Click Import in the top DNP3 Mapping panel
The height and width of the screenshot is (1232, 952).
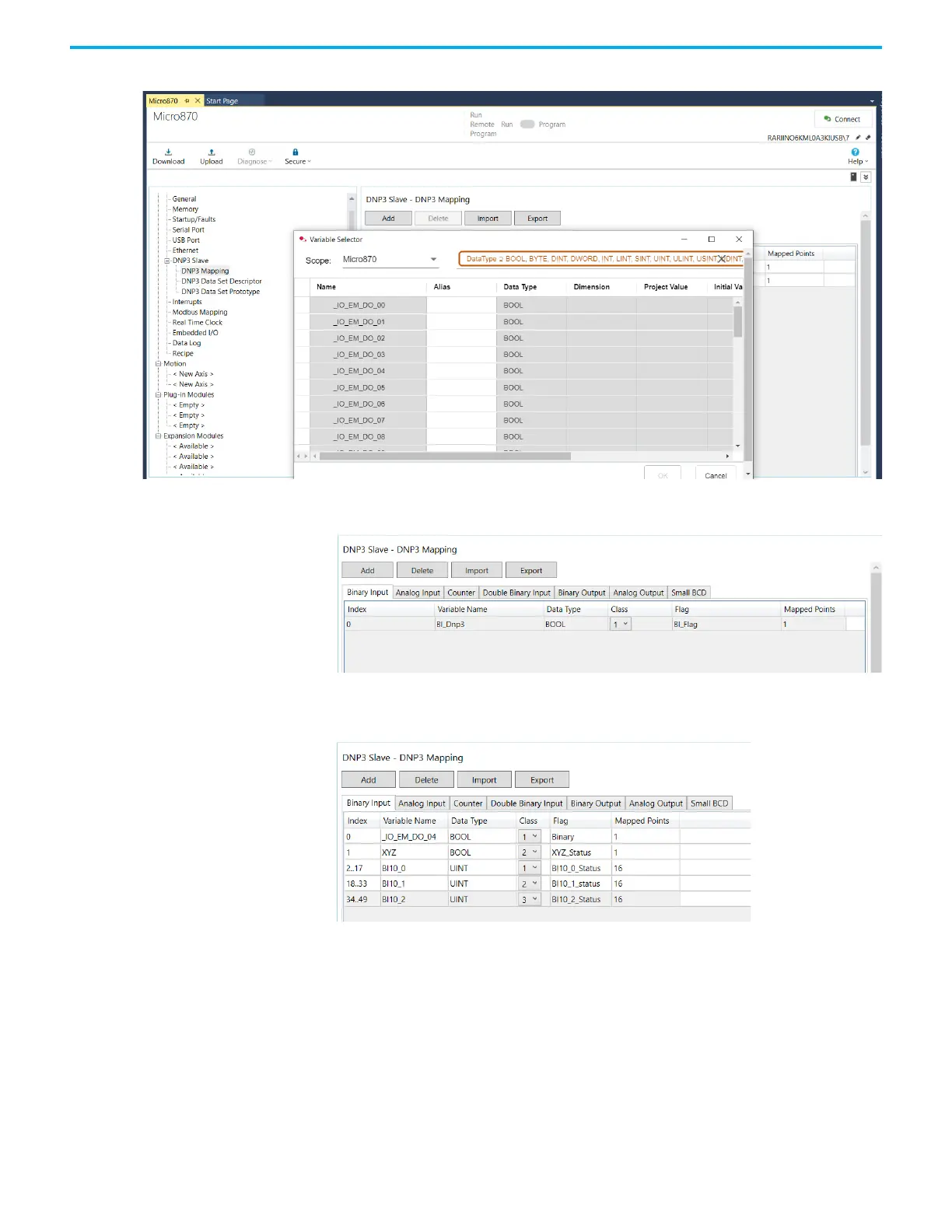tap(488, 219)
